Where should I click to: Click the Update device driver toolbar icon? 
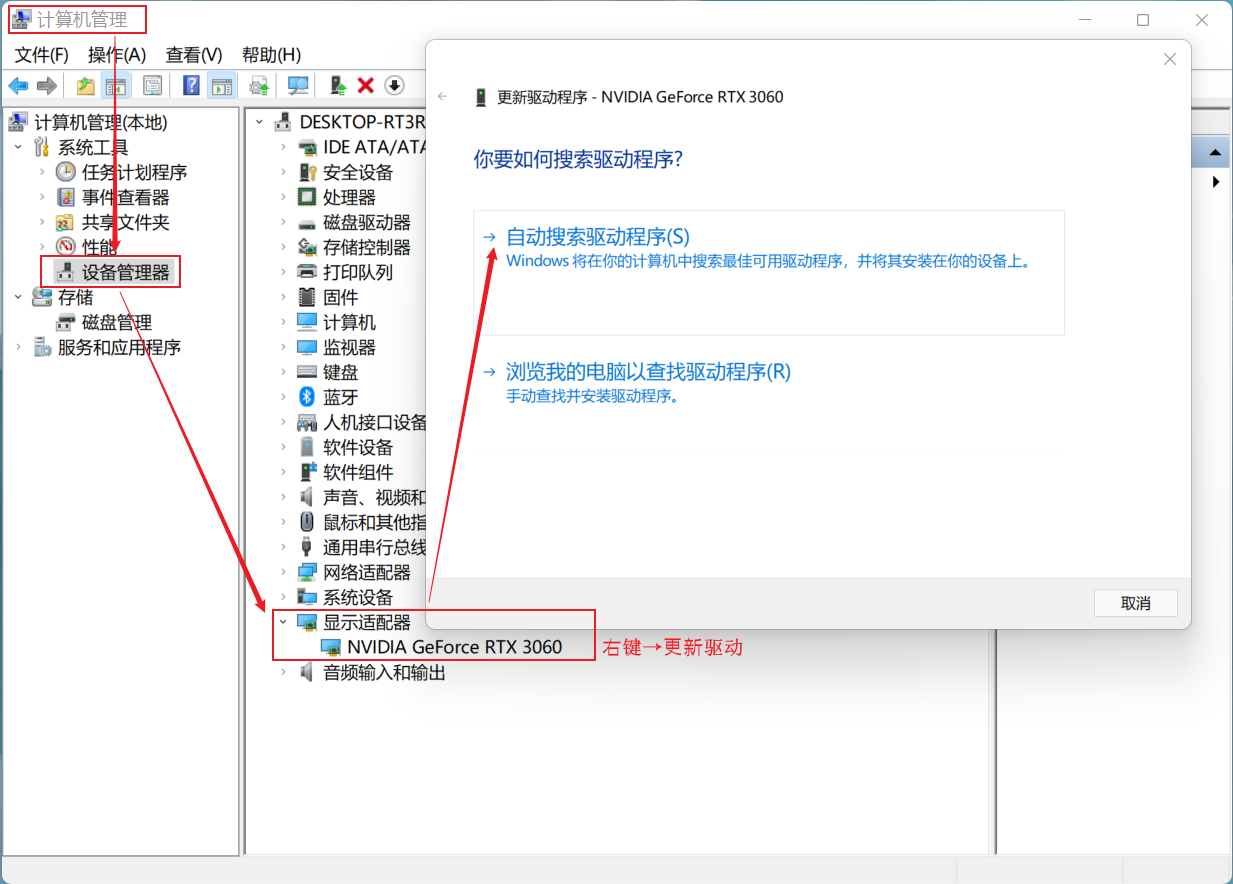[x=338, y=86]
